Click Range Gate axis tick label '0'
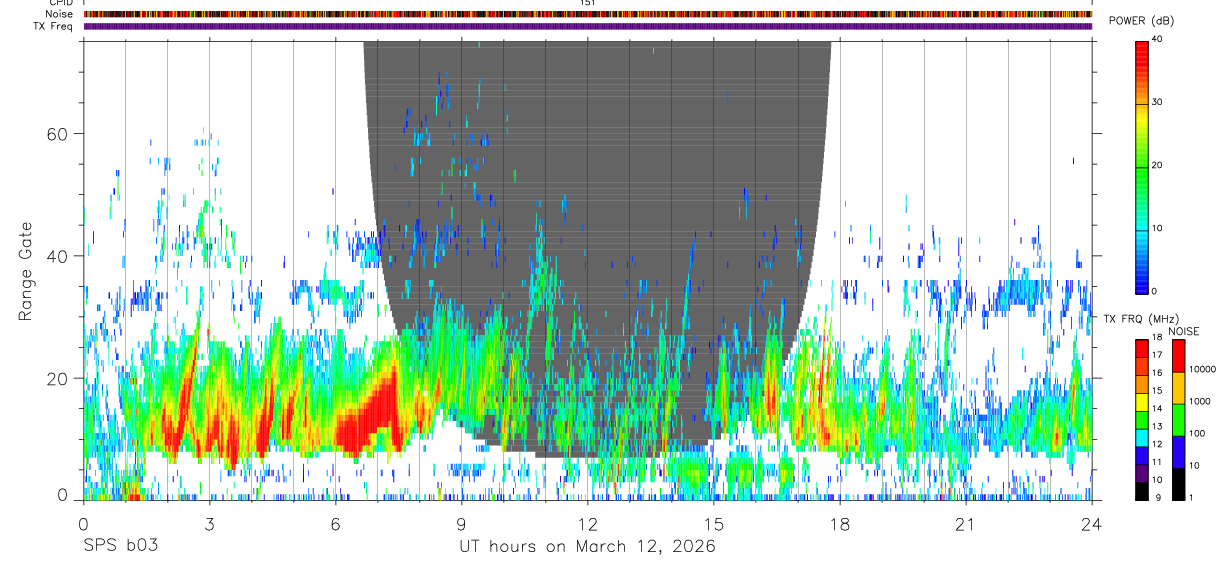Viewport: 1228px width, 567px height. coord(61,496)
